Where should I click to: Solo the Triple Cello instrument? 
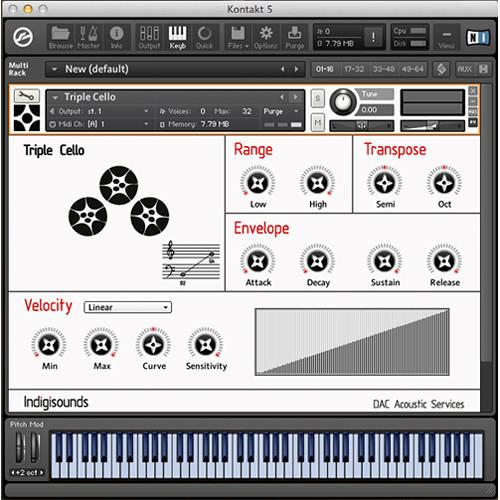tap(318, 98)
